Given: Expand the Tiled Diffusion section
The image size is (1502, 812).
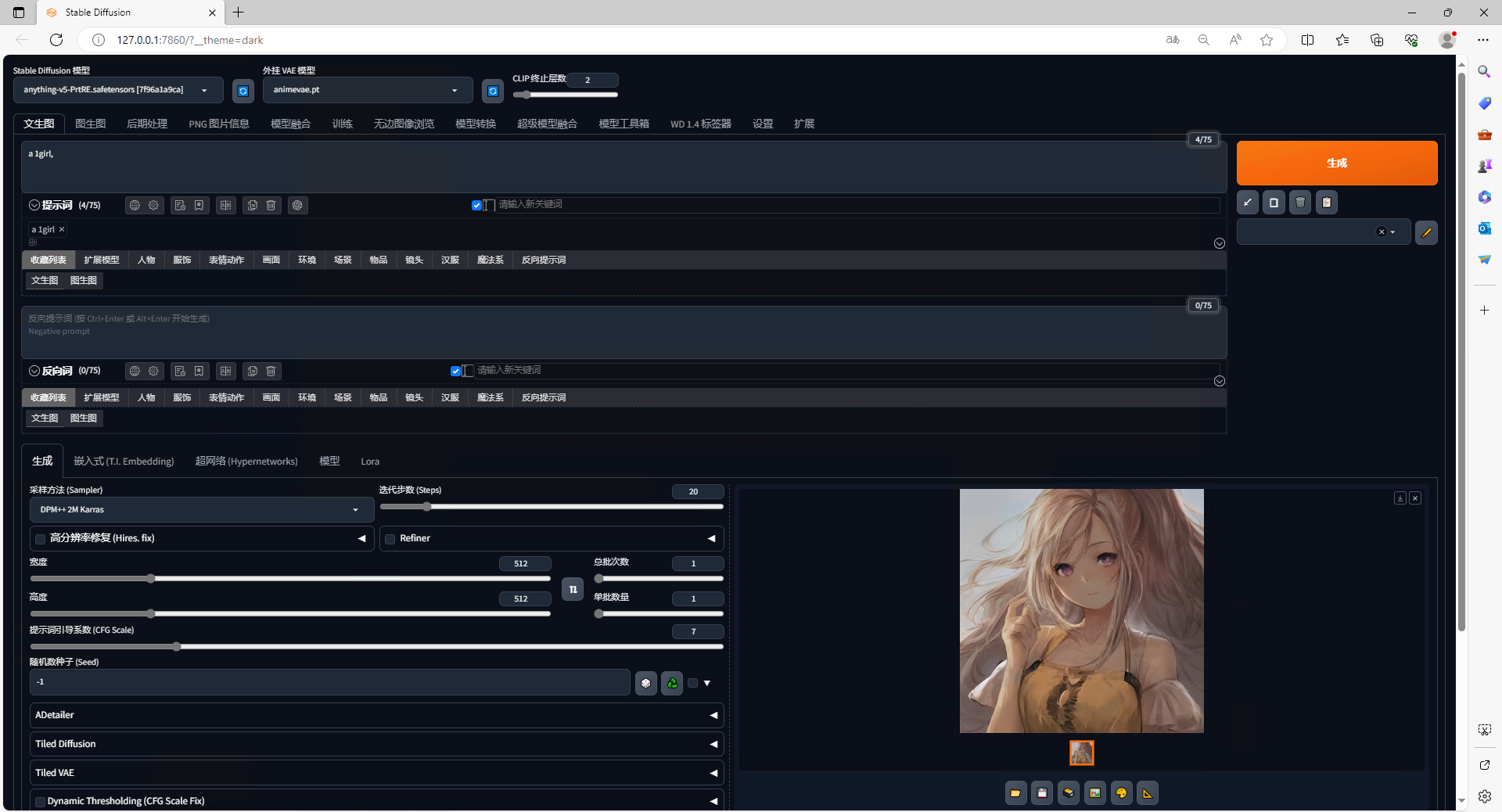Looking at the screenshot, I should (x=376, y=745).
